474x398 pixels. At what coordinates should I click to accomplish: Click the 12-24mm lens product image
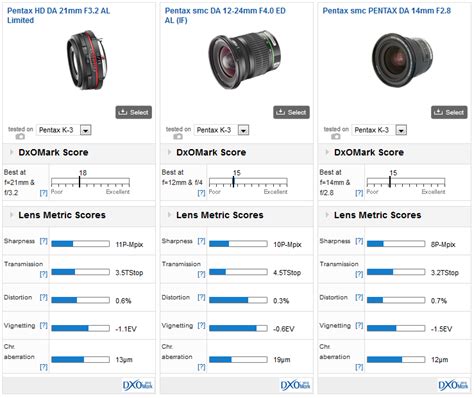[245, 60]
